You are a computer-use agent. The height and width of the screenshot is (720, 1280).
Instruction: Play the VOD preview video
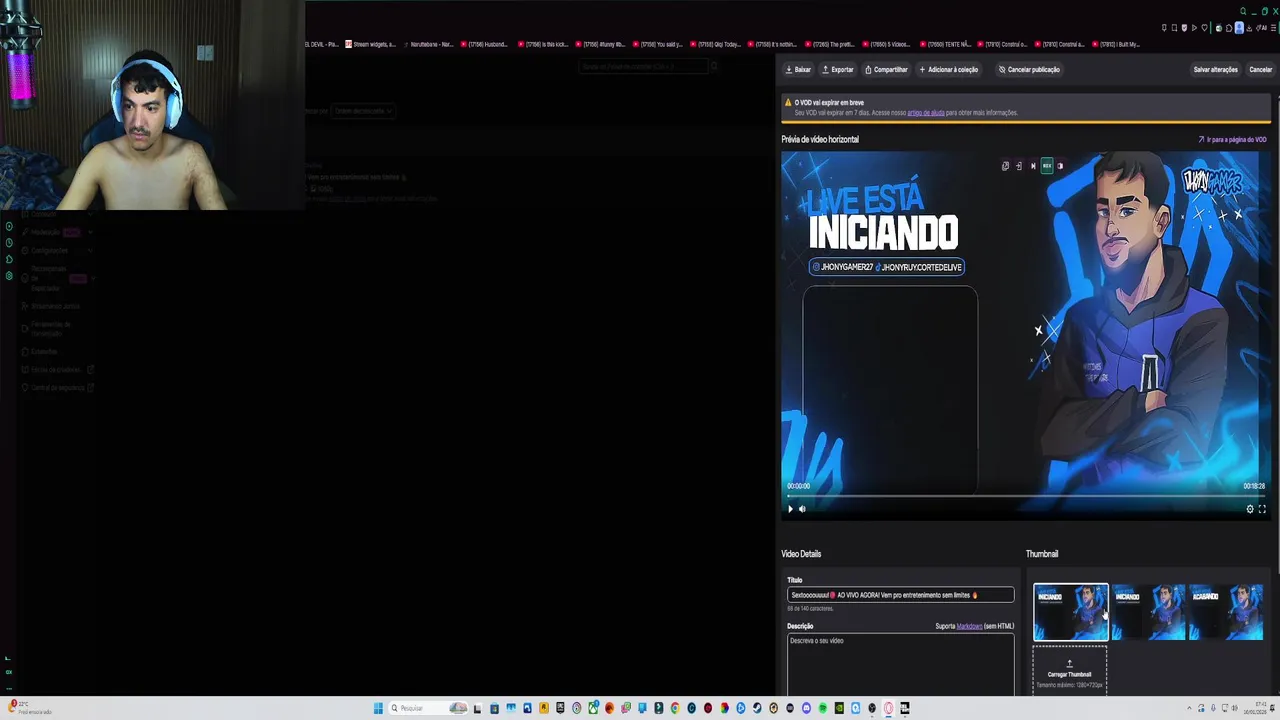[790, 509]
